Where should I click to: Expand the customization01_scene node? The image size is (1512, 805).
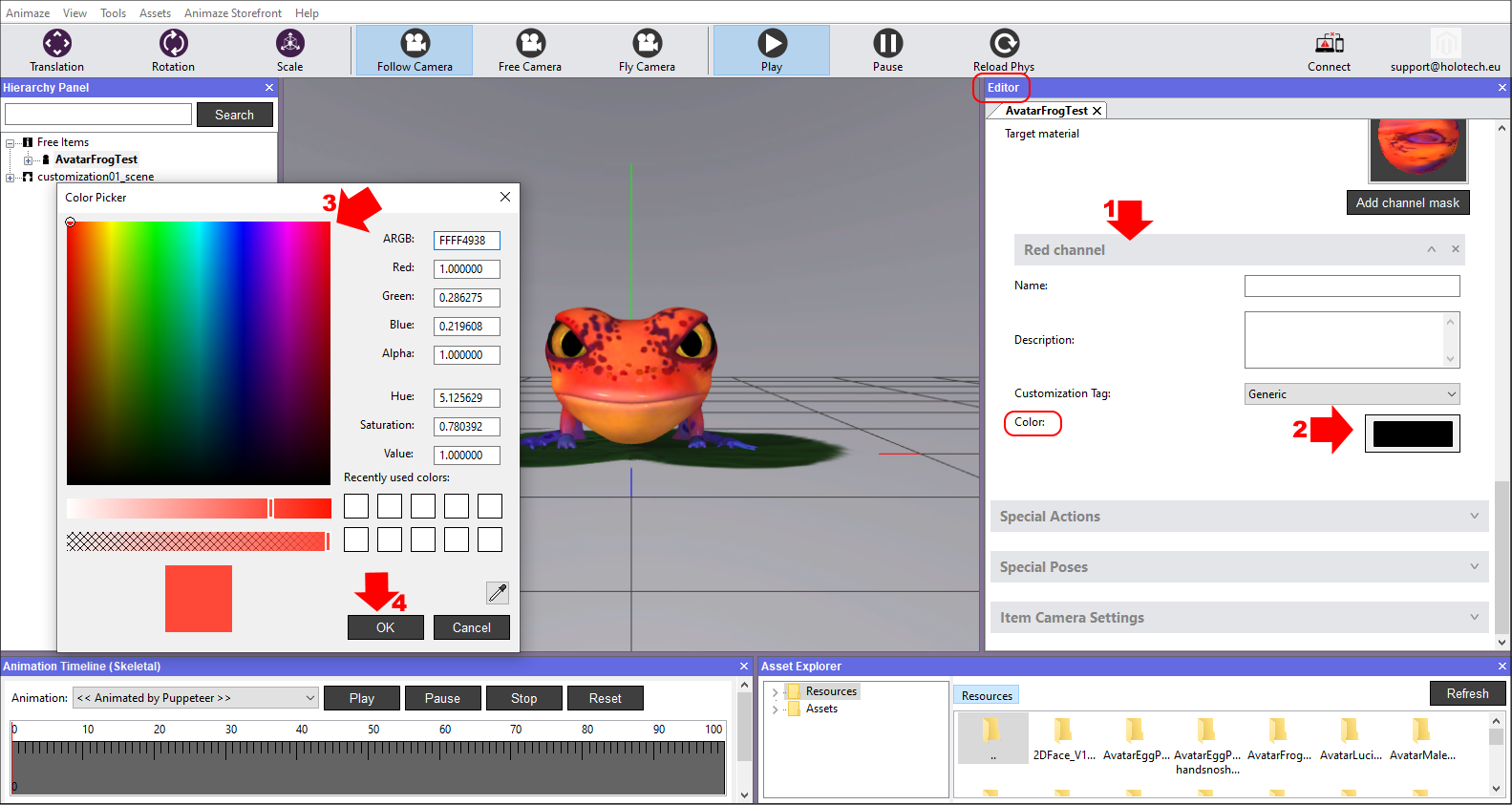11,177
